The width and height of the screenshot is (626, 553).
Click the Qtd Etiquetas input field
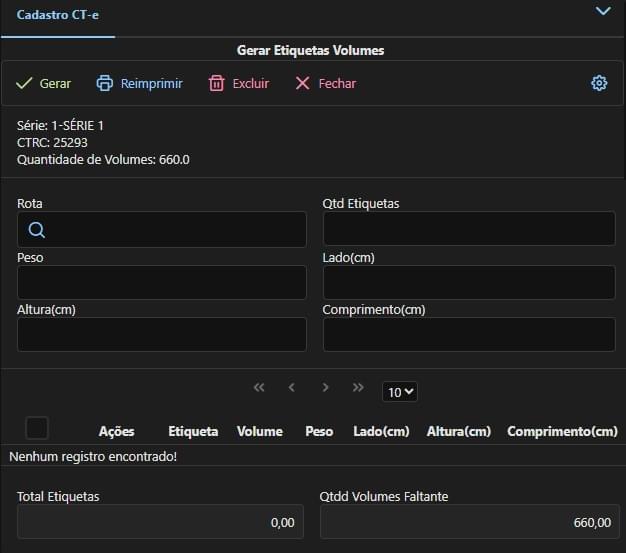[468, 229]
